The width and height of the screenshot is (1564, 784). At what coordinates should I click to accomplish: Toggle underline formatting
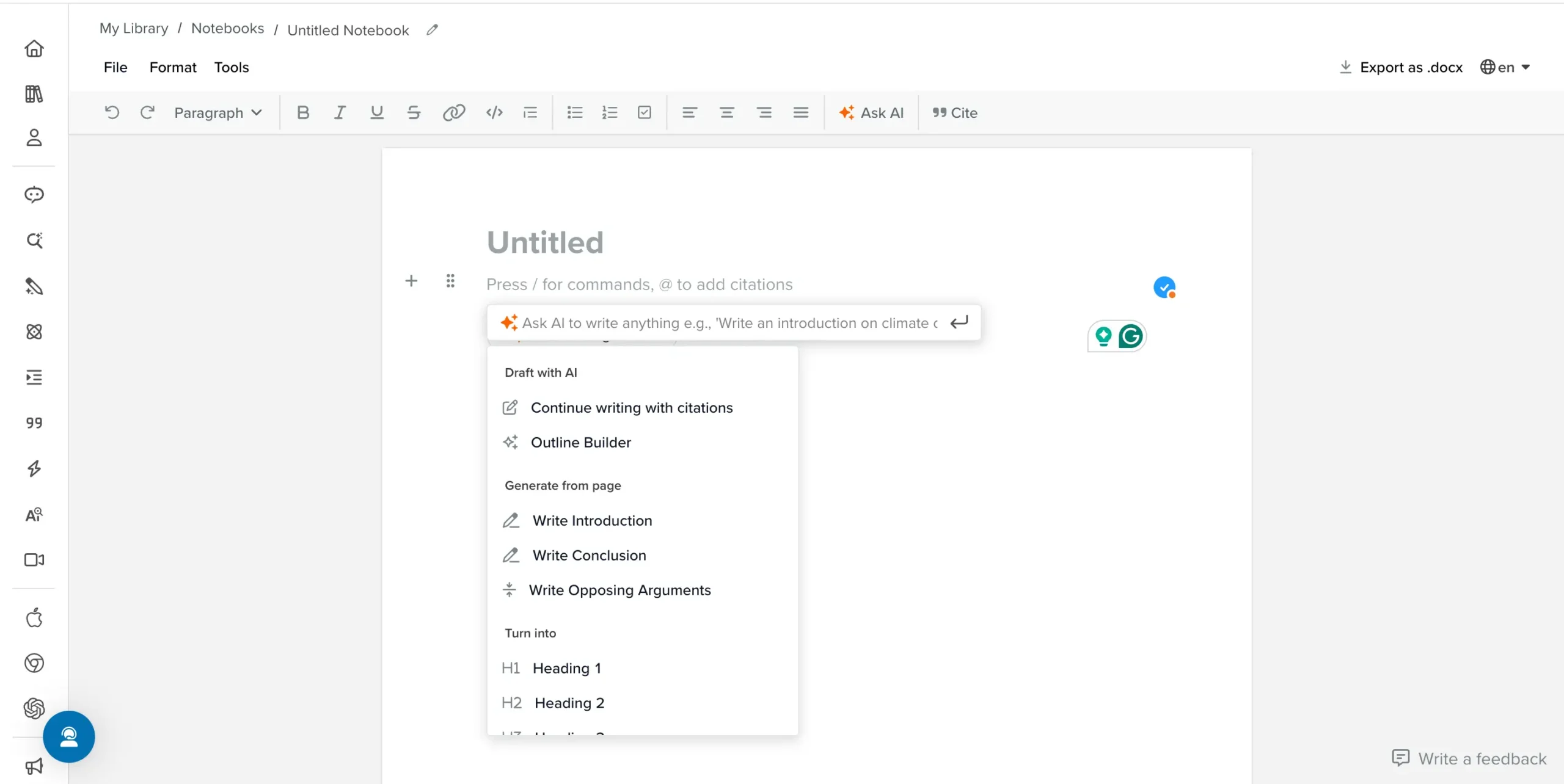pyautogui.click(x=377, y=112)
